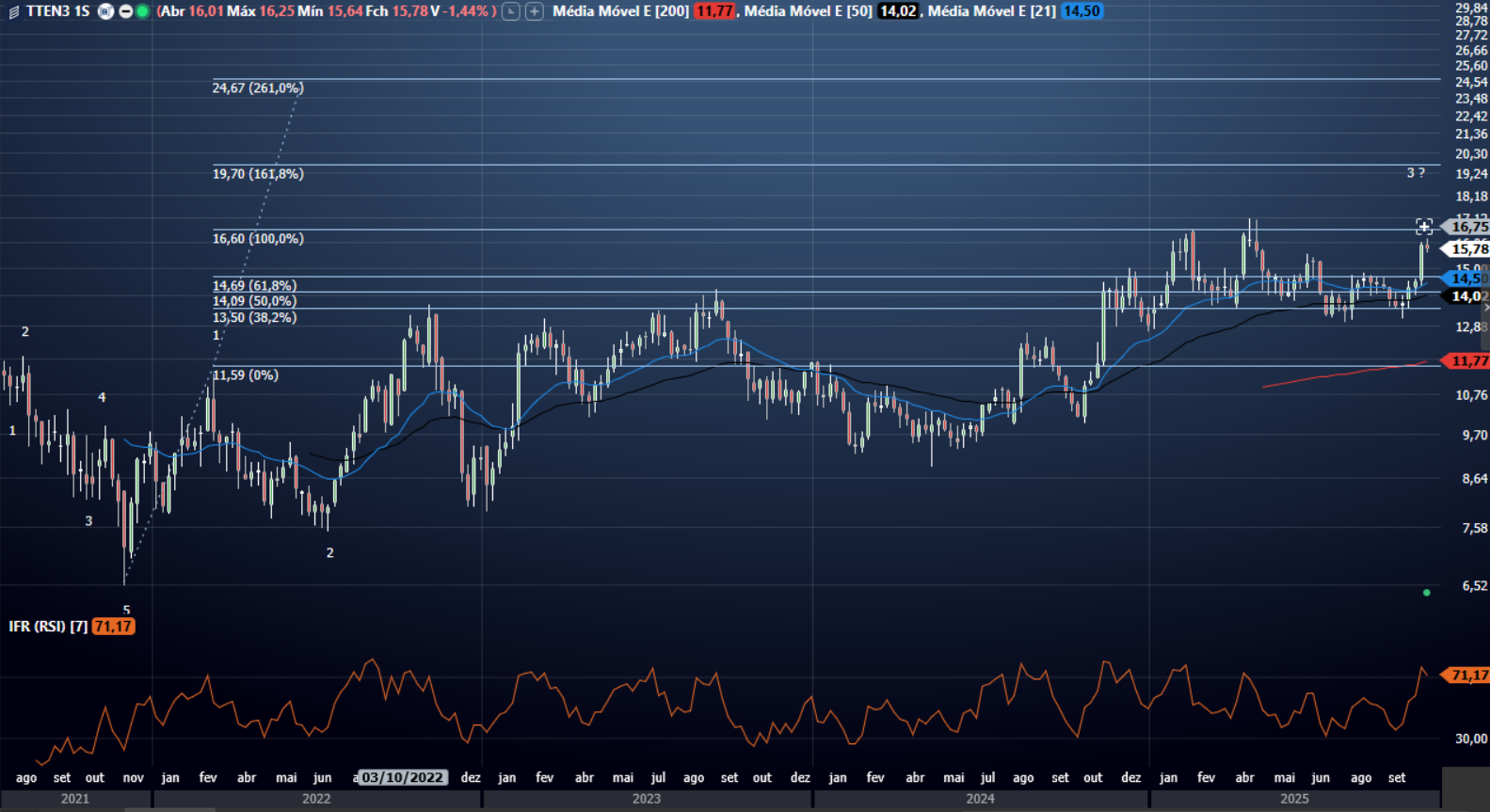The width and height of the screenshot is (1490, 812).
Task: Open the IFR (RSI) [7] indicator label
Action: [48, 627]
